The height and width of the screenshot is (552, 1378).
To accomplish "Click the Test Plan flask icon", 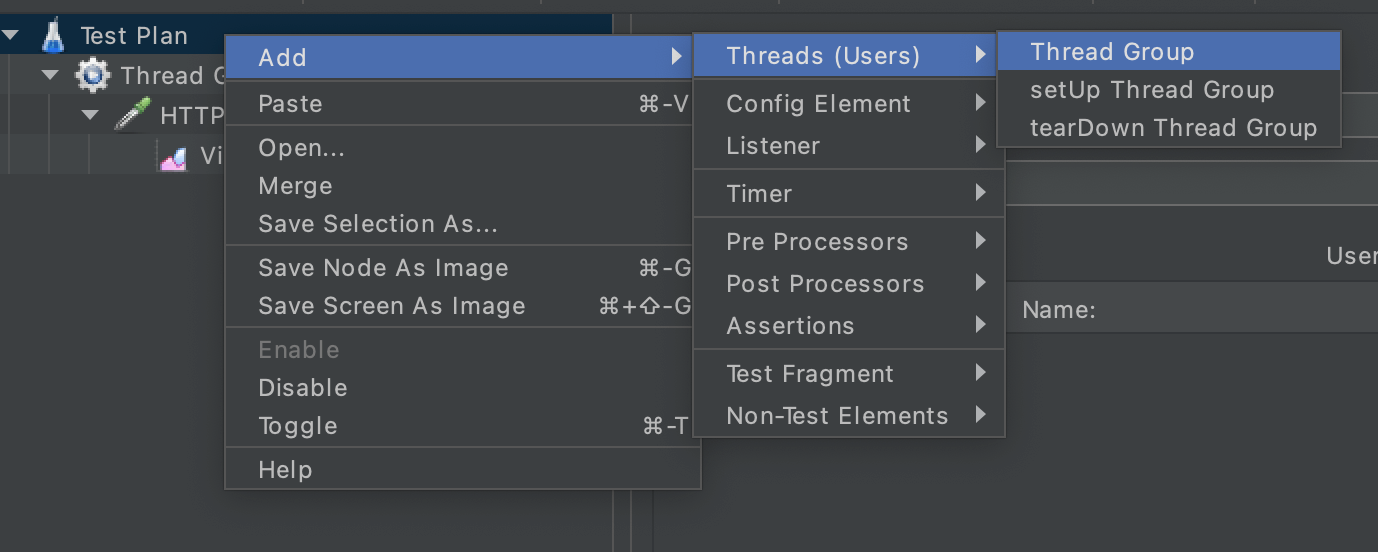I will (x=53, y=36).
